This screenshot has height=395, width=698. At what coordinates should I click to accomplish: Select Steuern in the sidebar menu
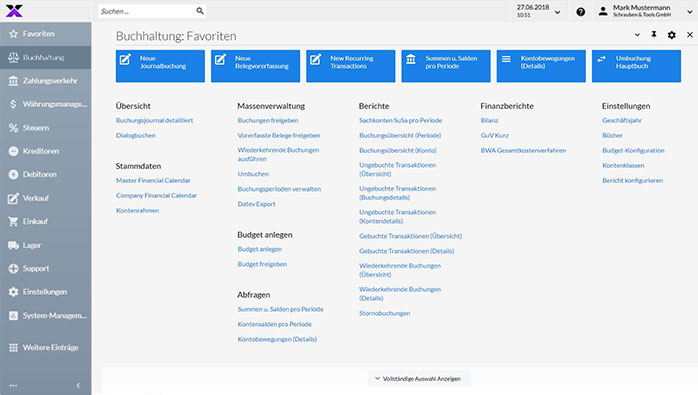tap(45, 128)
